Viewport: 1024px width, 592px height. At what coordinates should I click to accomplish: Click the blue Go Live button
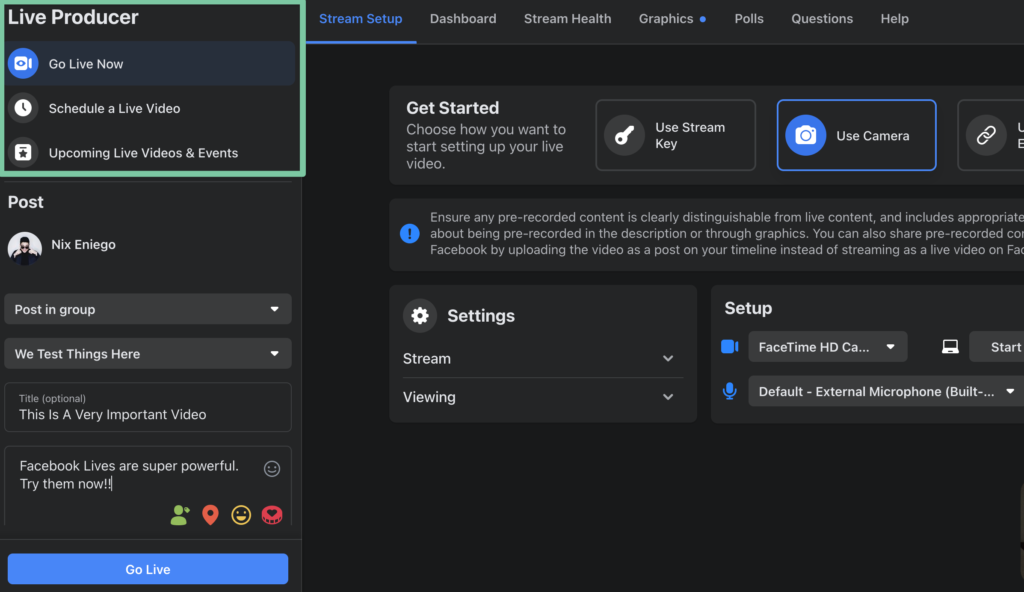click(x=148, y=568)
